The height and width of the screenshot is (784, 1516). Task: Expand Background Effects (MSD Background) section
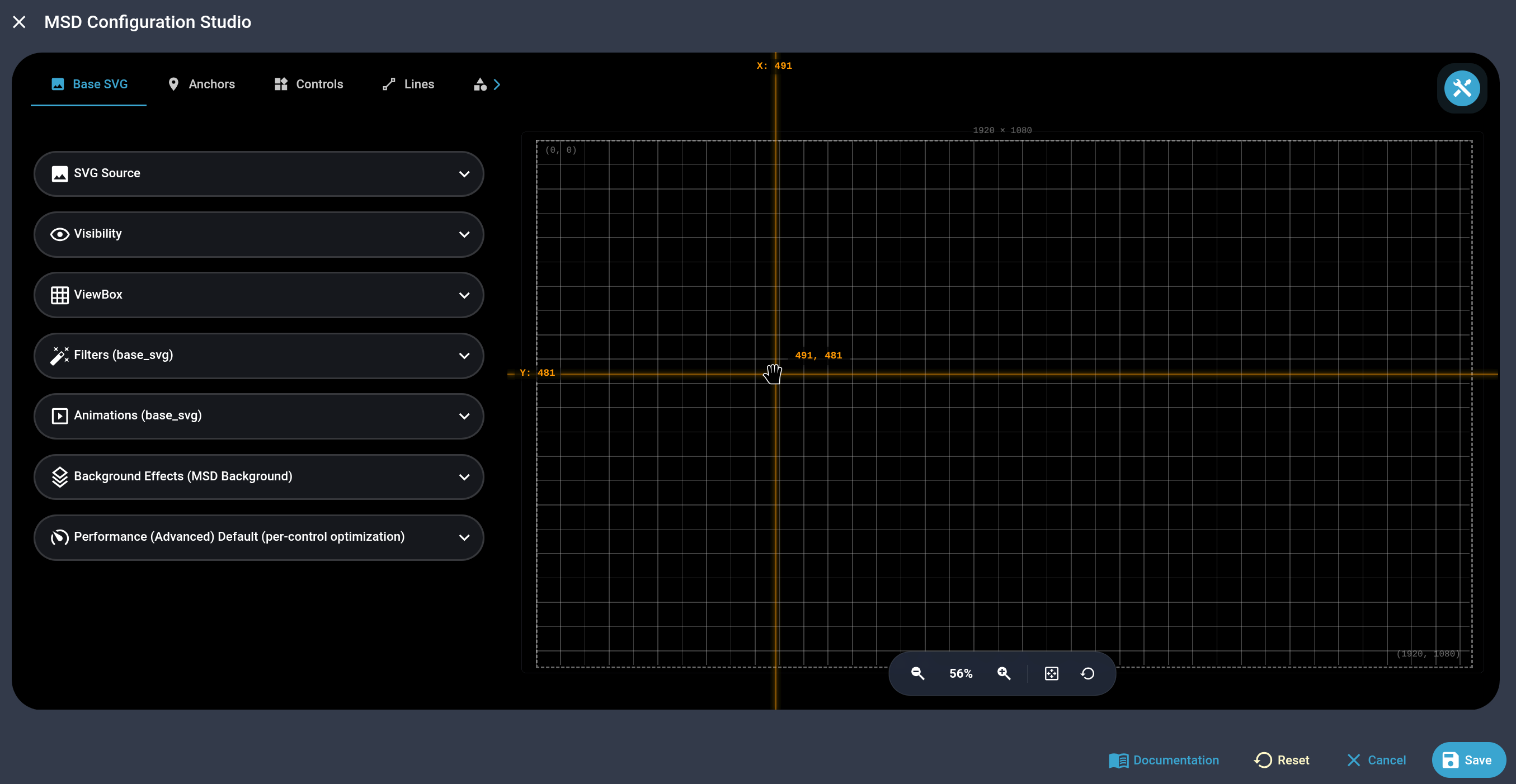(259, 476)
